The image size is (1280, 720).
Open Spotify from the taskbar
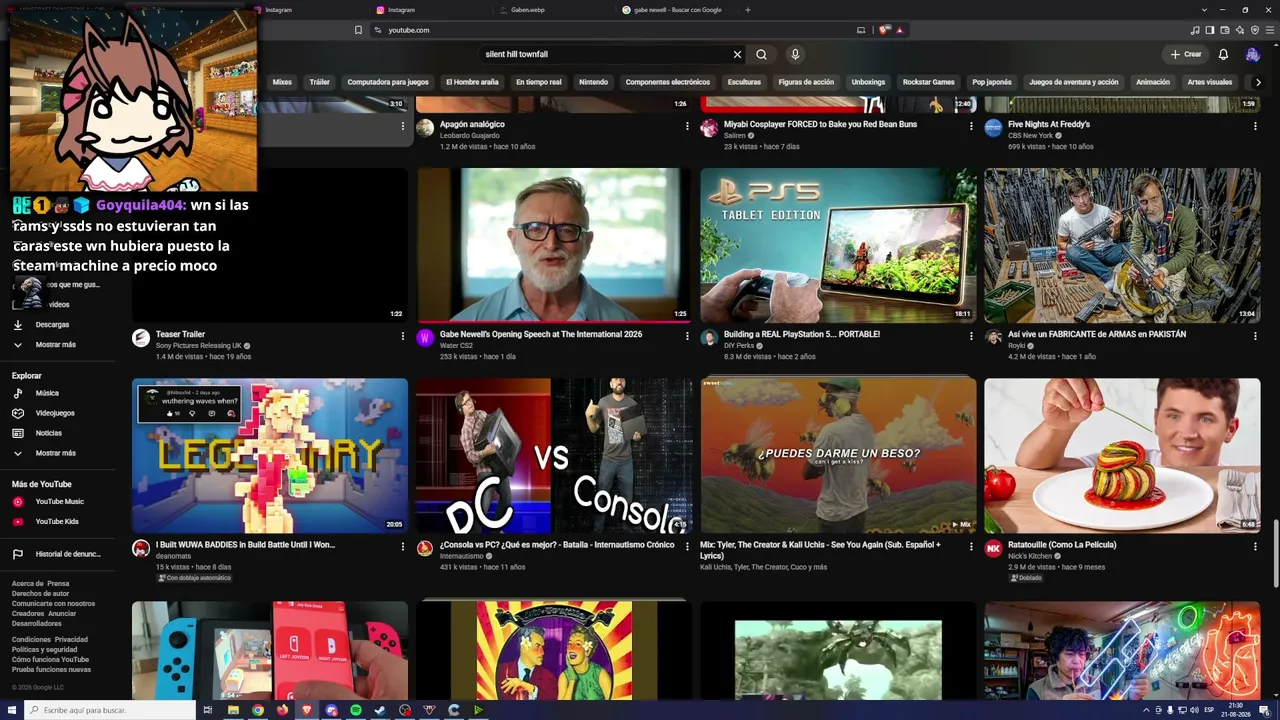click(x=356, y=710)
